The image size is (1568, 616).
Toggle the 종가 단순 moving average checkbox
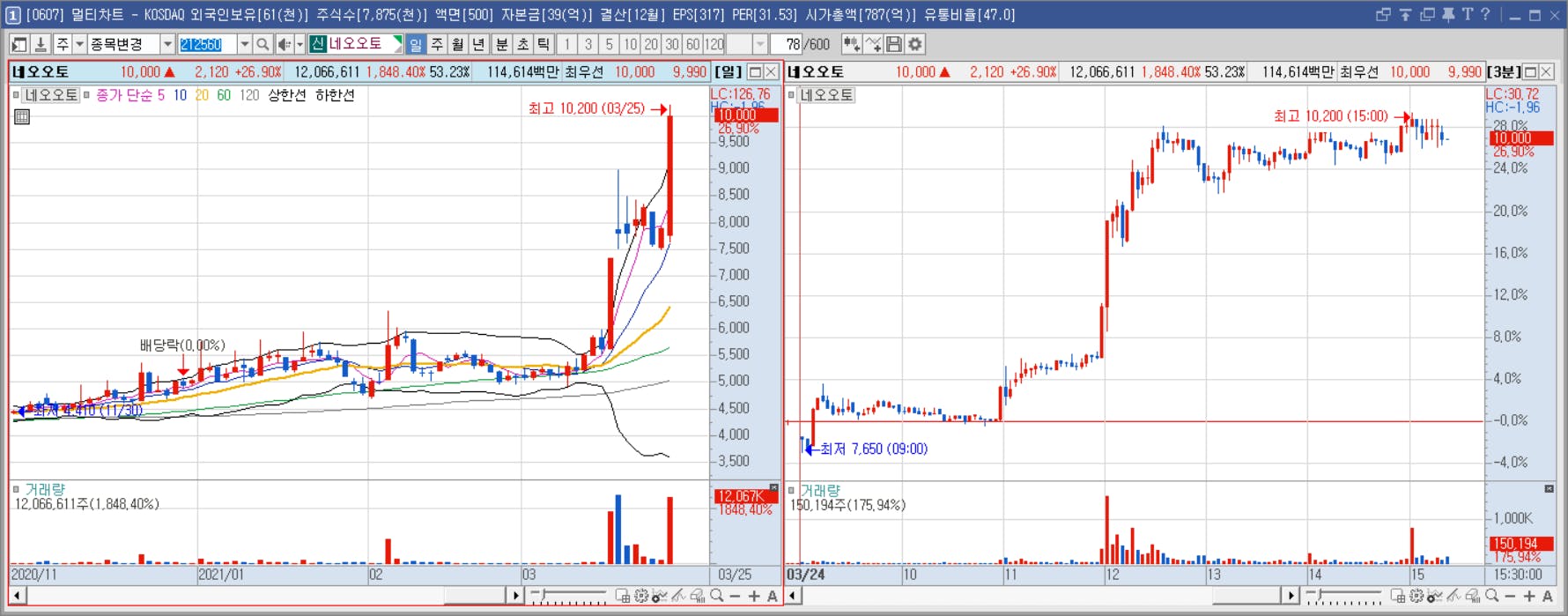pyautogui.click(x=86, y=95)
